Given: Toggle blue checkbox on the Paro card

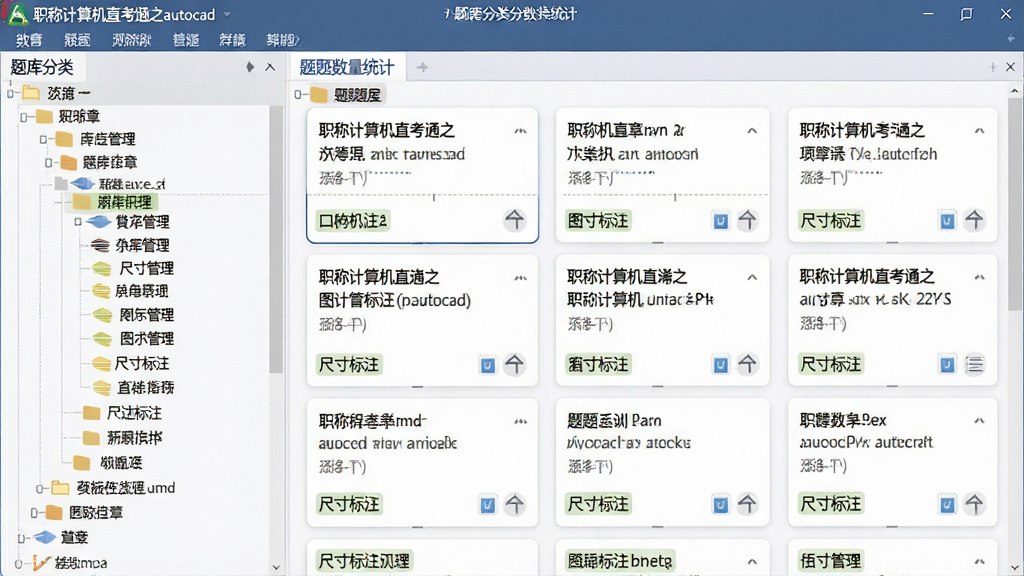Looking at the screenshot, I should click(720, 505).
